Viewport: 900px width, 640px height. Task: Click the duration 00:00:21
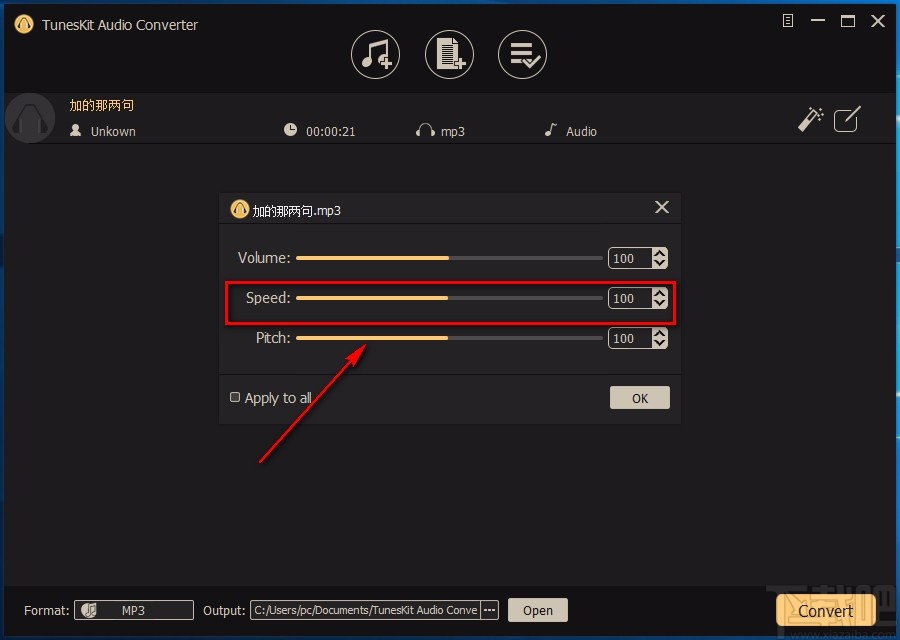tap(331, 131)
